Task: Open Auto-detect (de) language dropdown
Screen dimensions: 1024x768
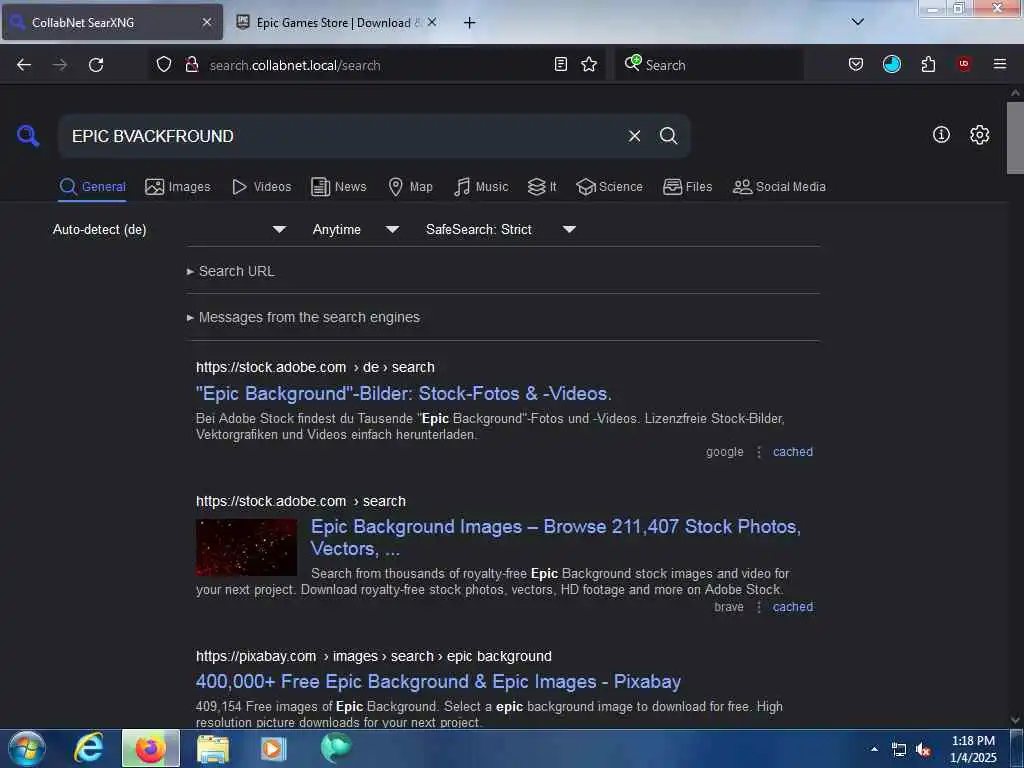Action: [169, 229]
